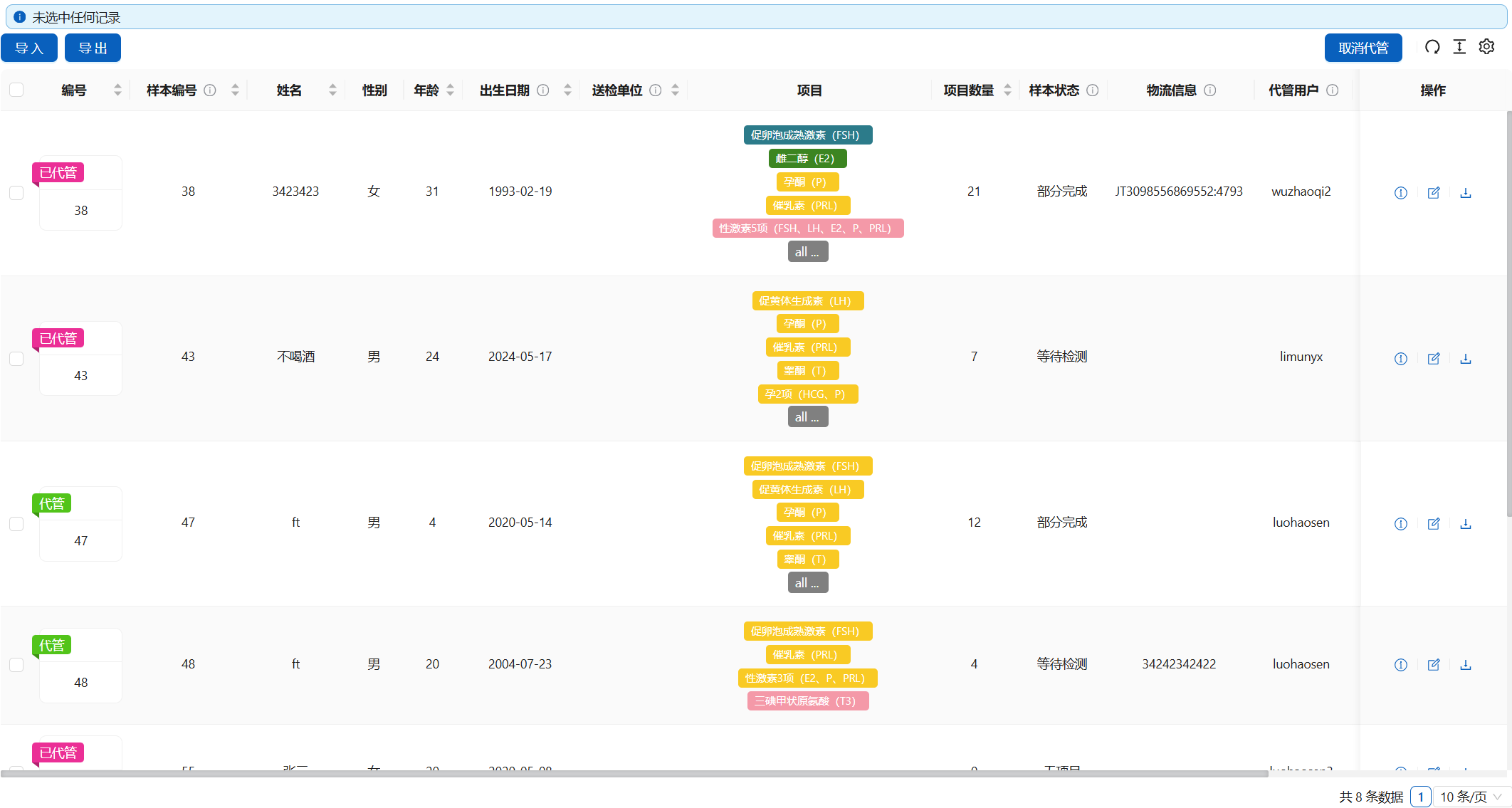Screen dimensions: 1512x808
Task: Download report for record 47
Action: tap(1466, 524)
